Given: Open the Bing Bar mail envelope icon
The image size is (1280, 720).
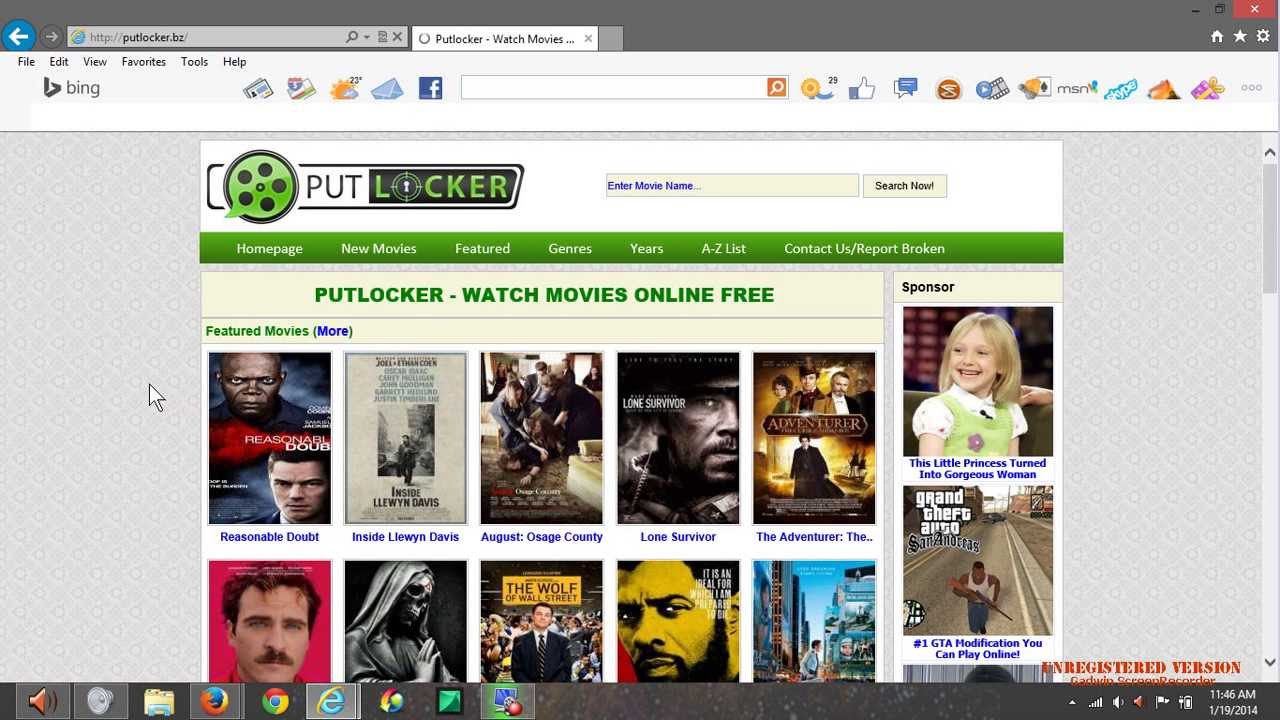Looking at the screenshot, I should click(387, 89).
